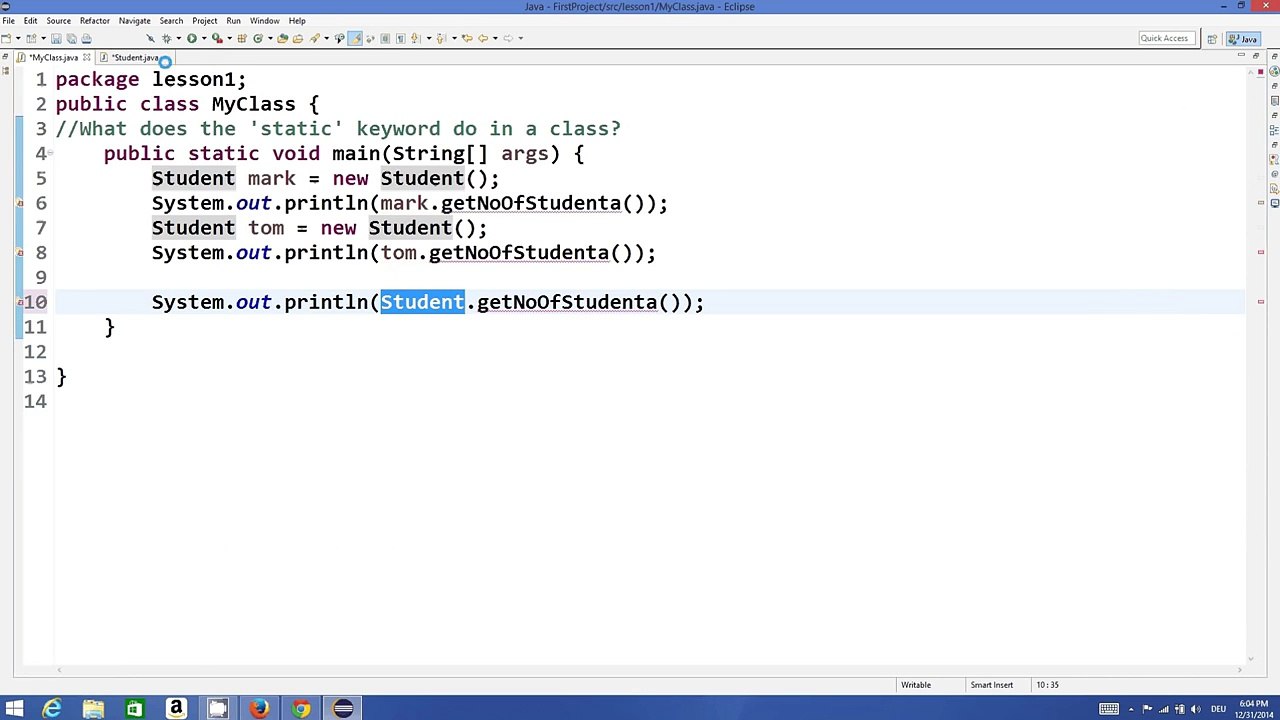This screenshot has height=720, width=1280.
Task: Click the Open Type icon
Action: pyautogui.click(x=282, y=38)
